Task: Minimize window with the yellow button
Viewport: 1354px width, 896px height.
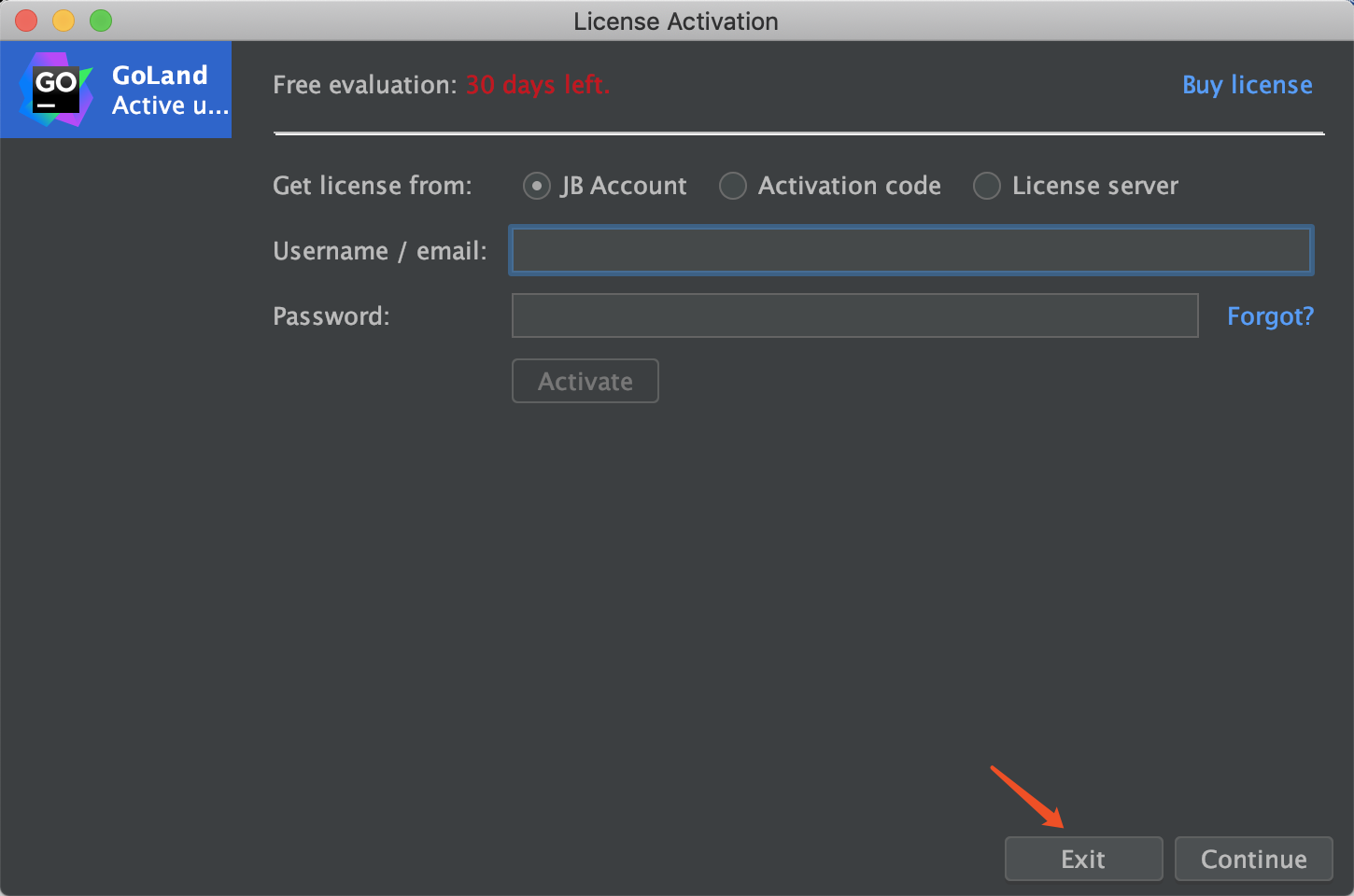Action: 63,21
